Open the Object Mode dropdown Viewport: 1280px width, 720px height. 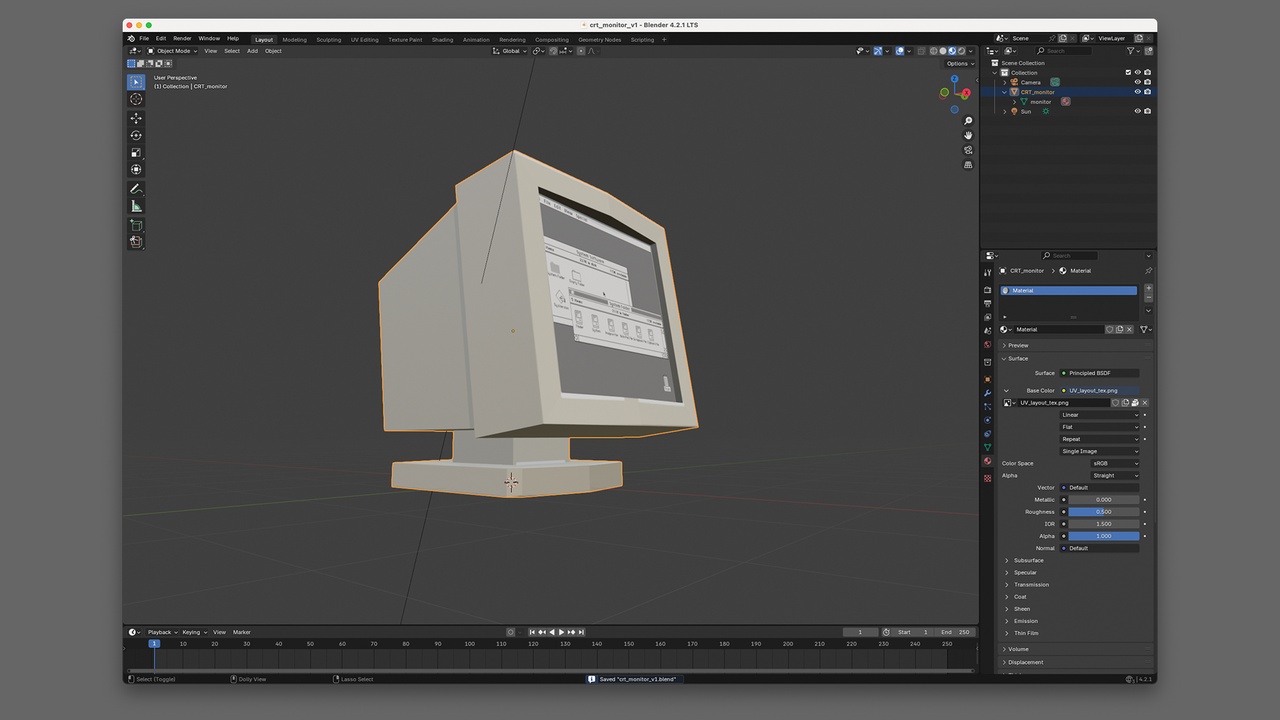coord(172,51)
